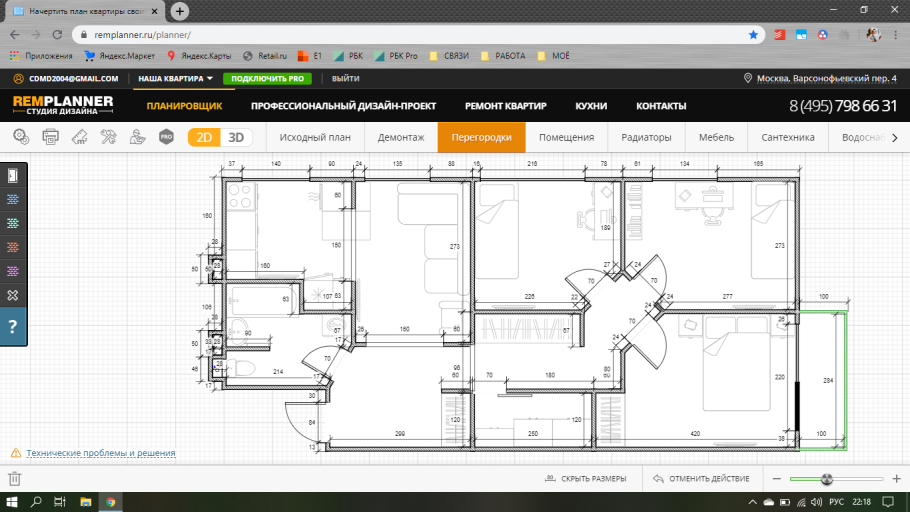Image resolution: width=910 pixels, height=512 pixels.
Task: Select the area measurement ruler icon
Action: (x=80, y=137)
